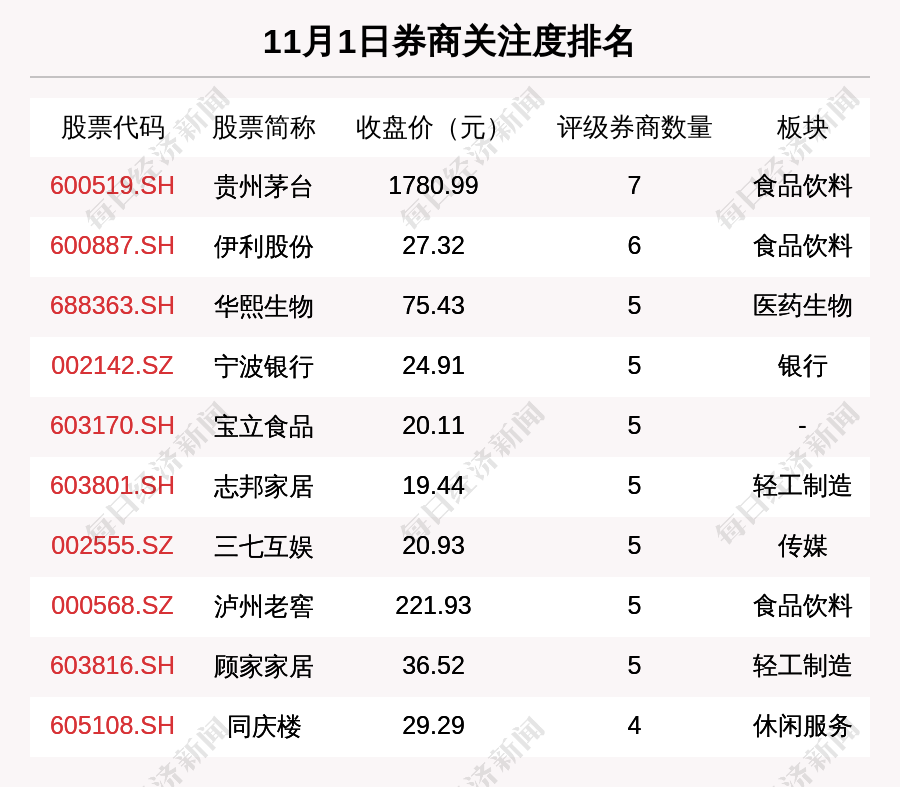Click broker count 6 for 伊利股份
This screenshot has height=787, width=900.
(x=634, y=246)
